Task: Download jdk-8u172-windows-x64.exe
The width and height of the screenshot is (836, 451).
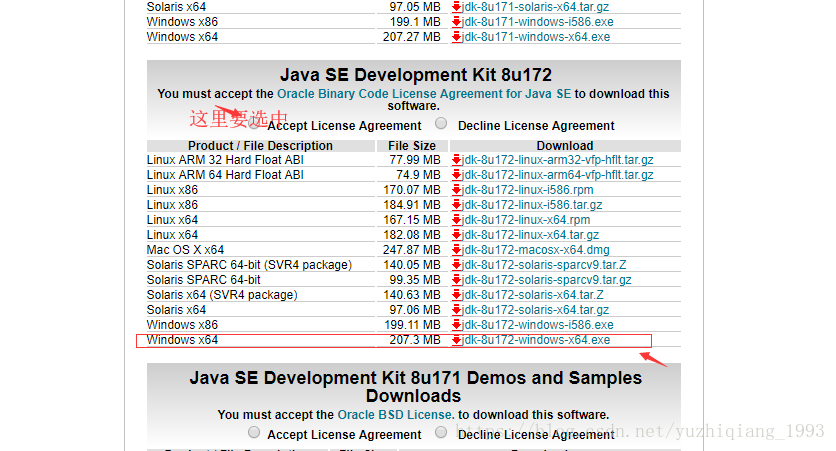Action: pos(536,340)
